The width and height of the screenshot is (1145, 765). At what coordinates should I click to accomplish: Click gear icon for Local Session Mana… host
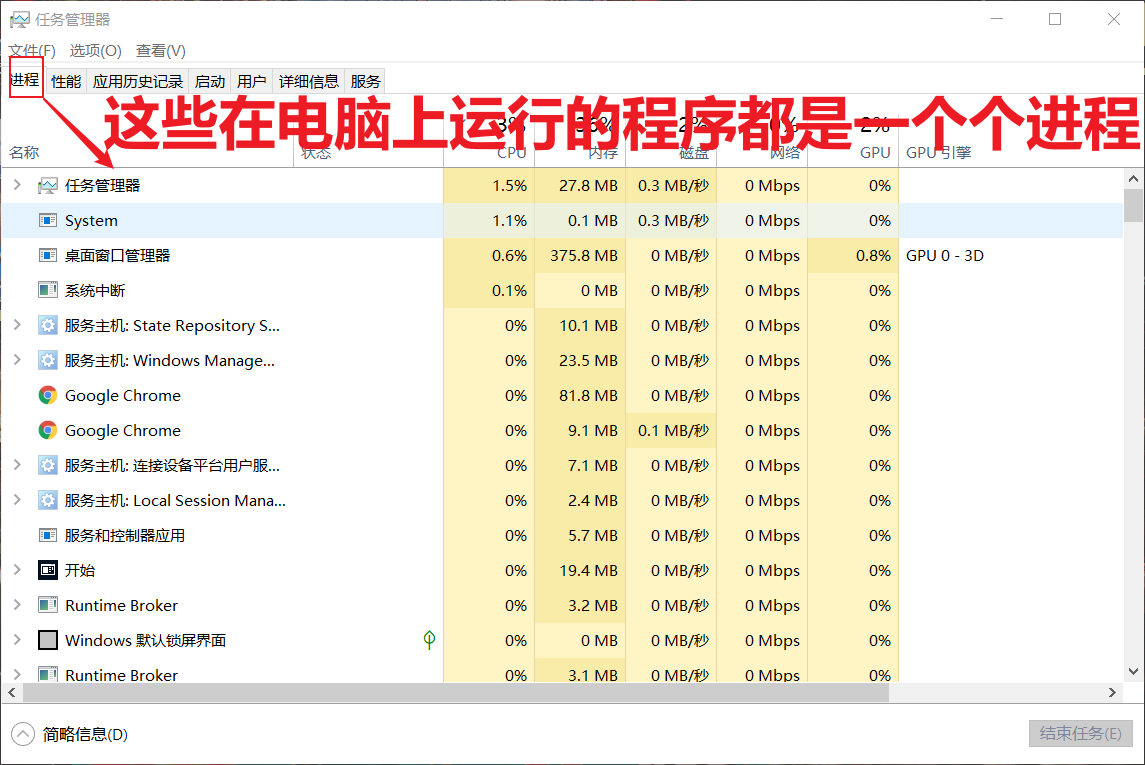pos(47,501)
